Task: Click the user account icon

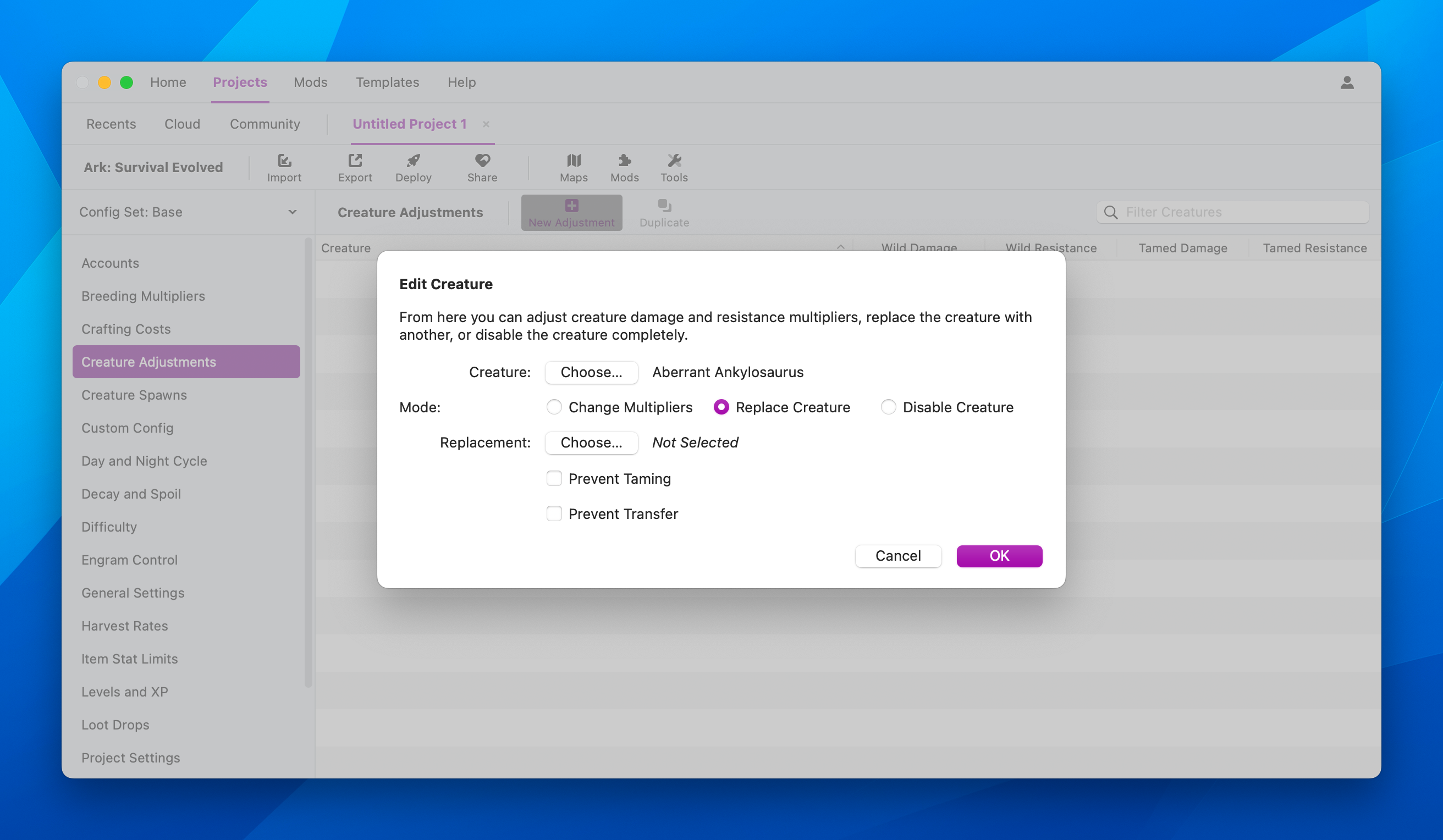Action: coord(1347,82)
